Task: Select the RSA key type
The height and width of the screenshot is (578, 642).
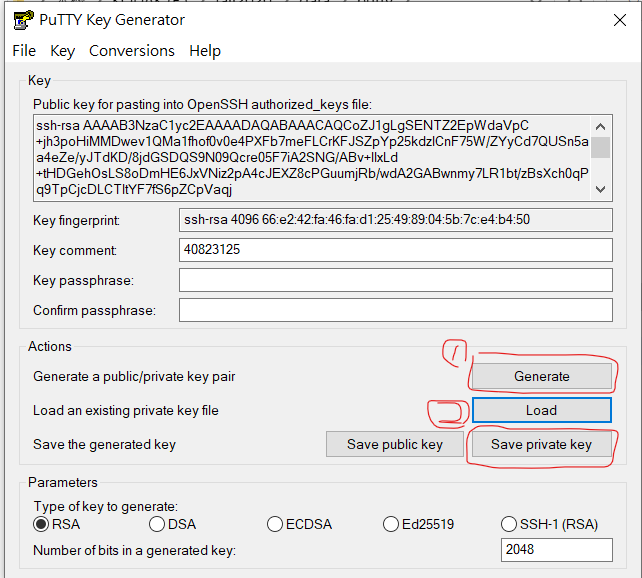Action: coord(56,524)
